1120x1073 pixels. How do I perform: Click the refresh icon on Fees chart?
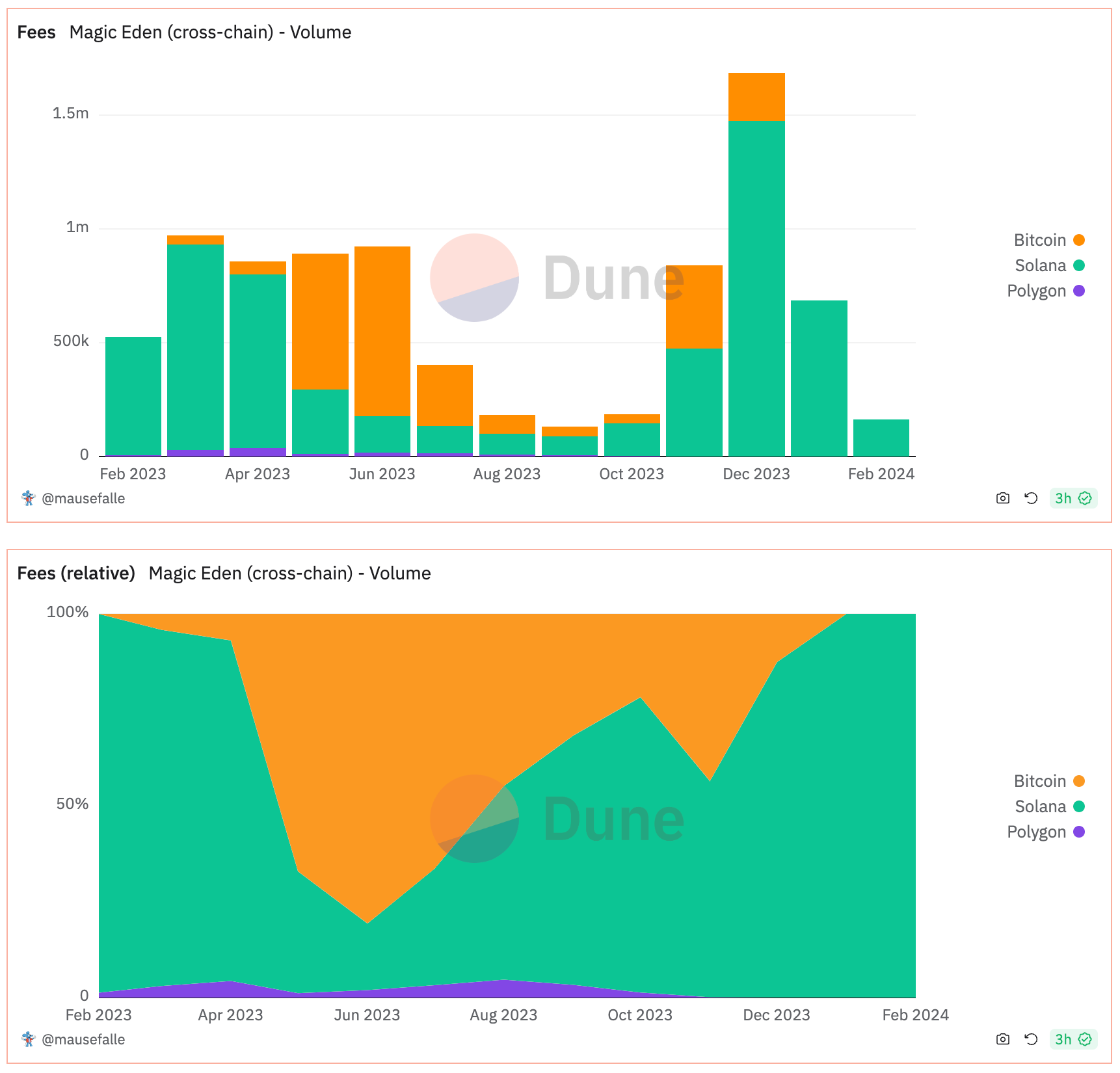click(1031, 498)
